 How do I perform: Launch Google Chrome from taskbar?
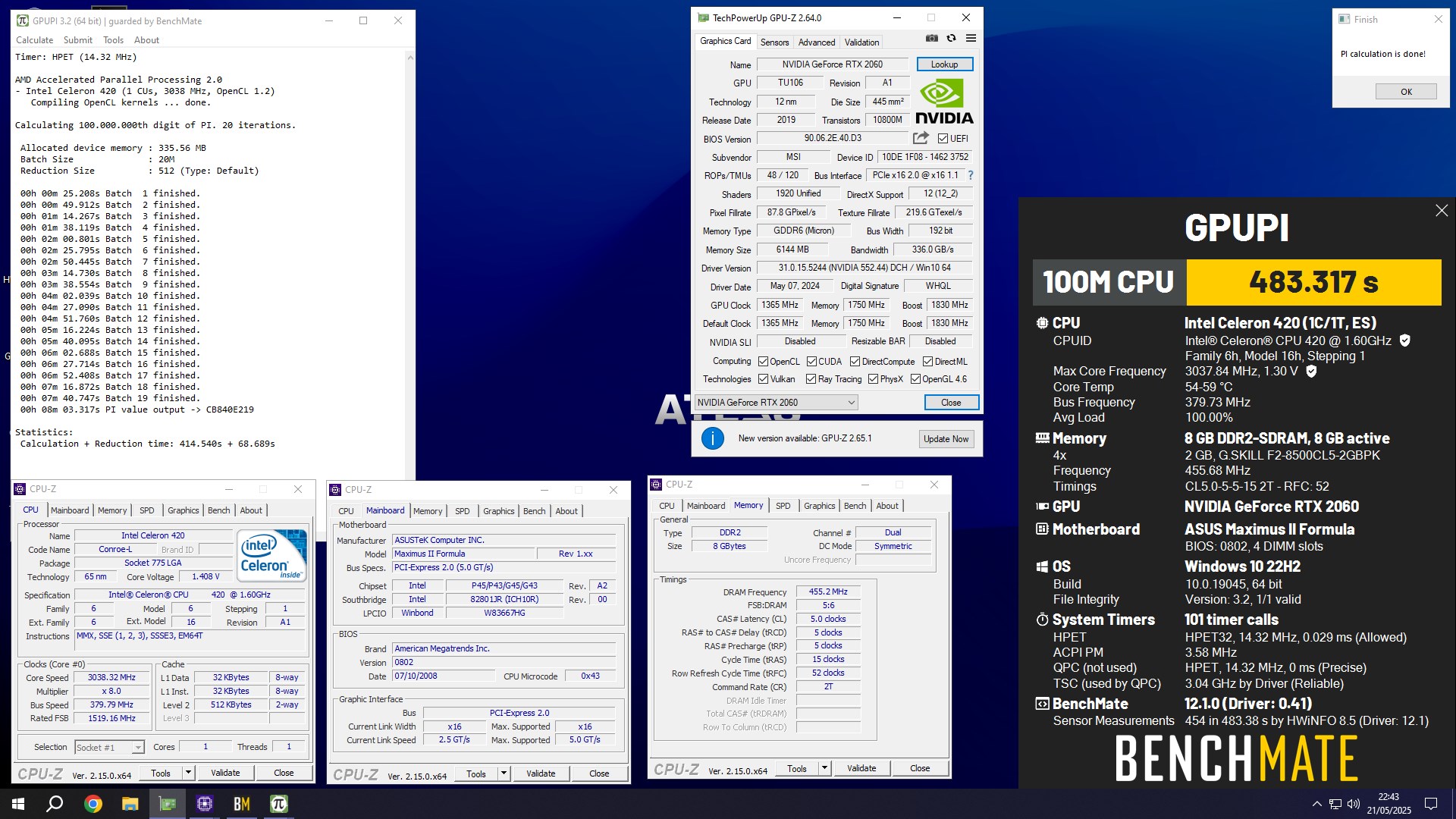tap(93, 804)
